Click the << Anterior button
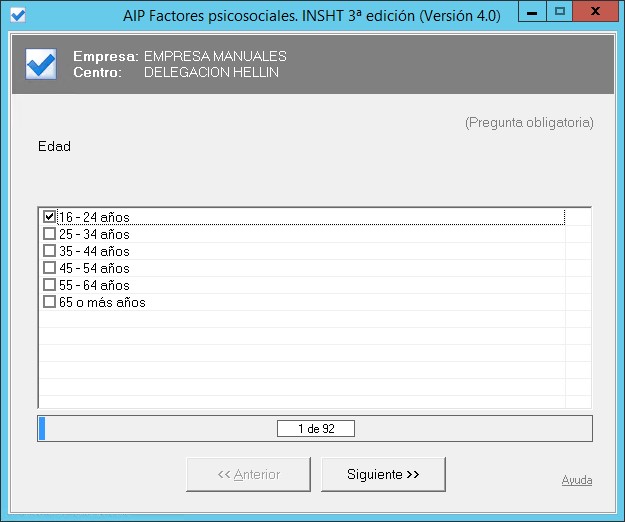 click(248, 474)
